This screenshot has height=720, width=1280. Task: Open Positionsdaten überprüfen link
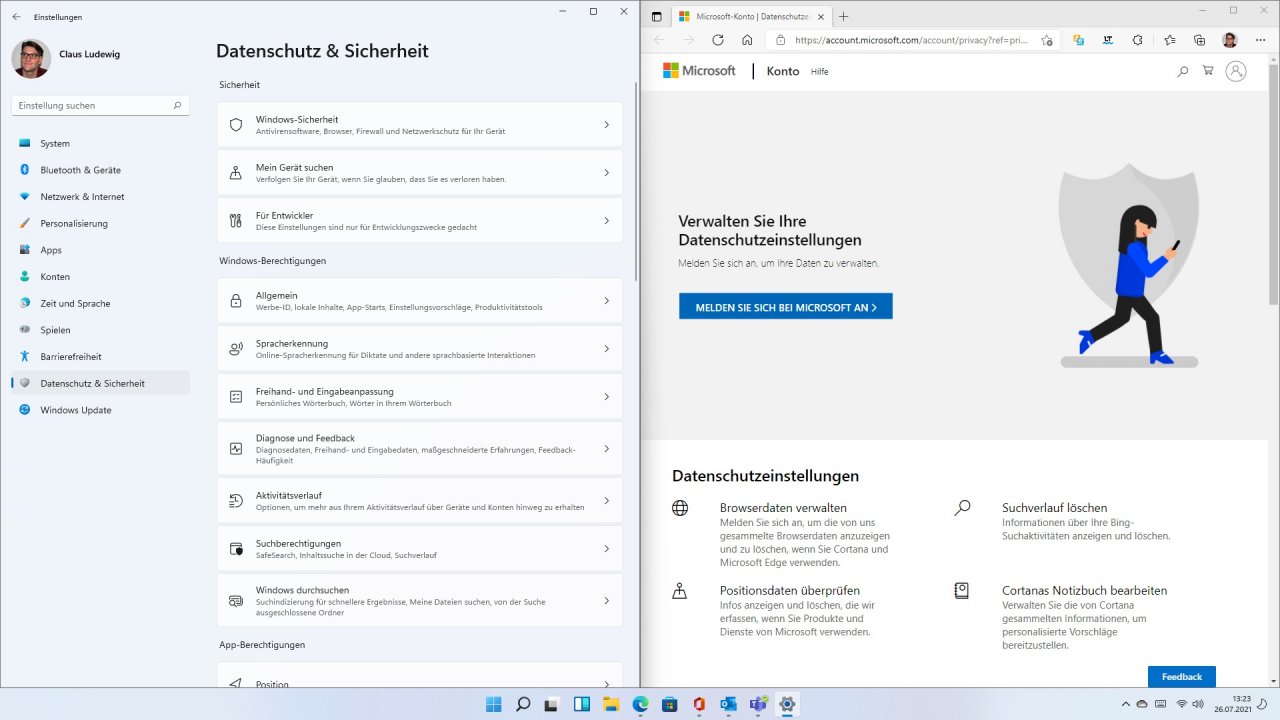[x=789, y=591]
